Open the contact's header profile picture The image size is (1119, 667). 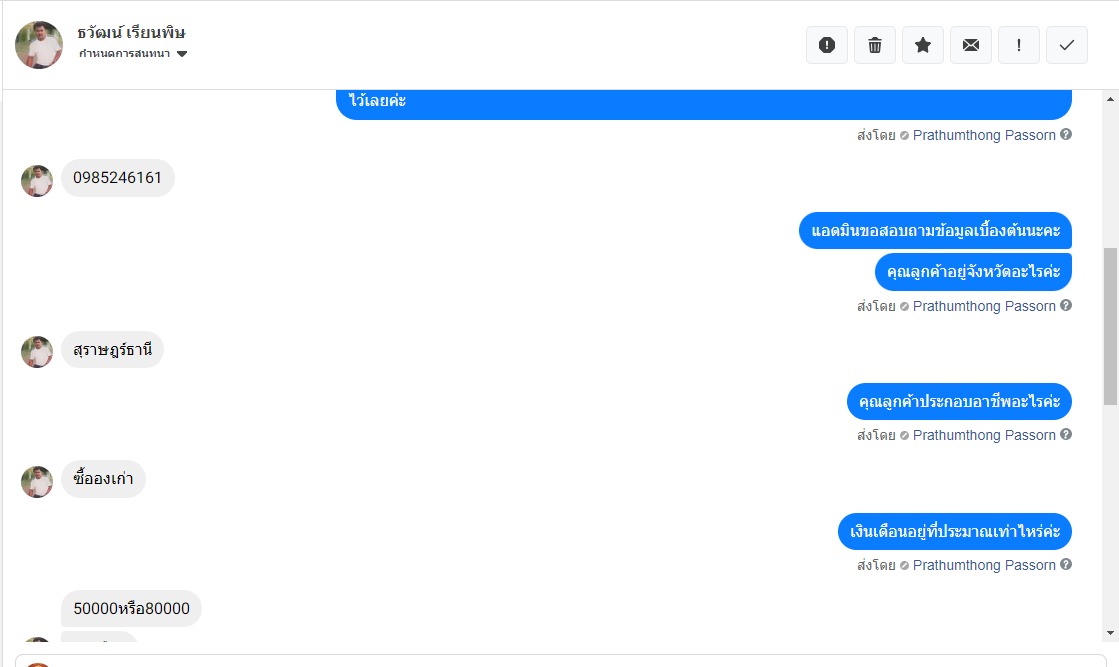[39, 44]
